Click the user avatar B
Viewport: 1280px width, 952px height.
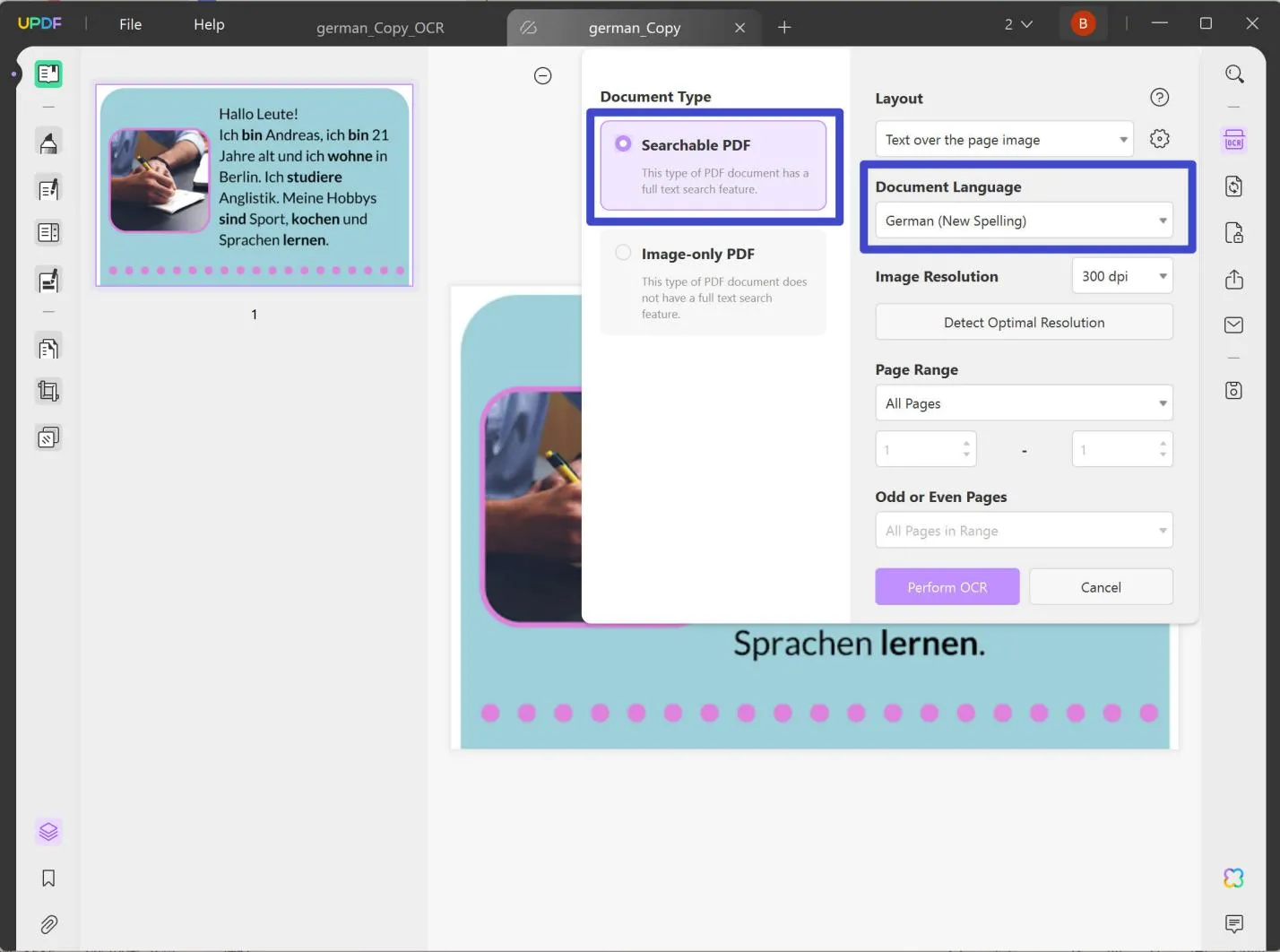pos(1082,24)
